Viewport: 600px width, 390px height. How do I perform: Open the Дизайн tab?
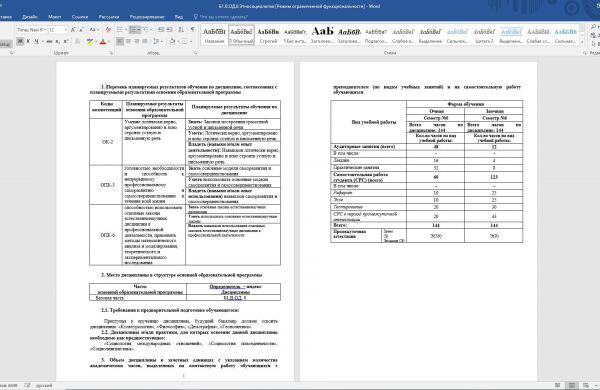point(30,17)
